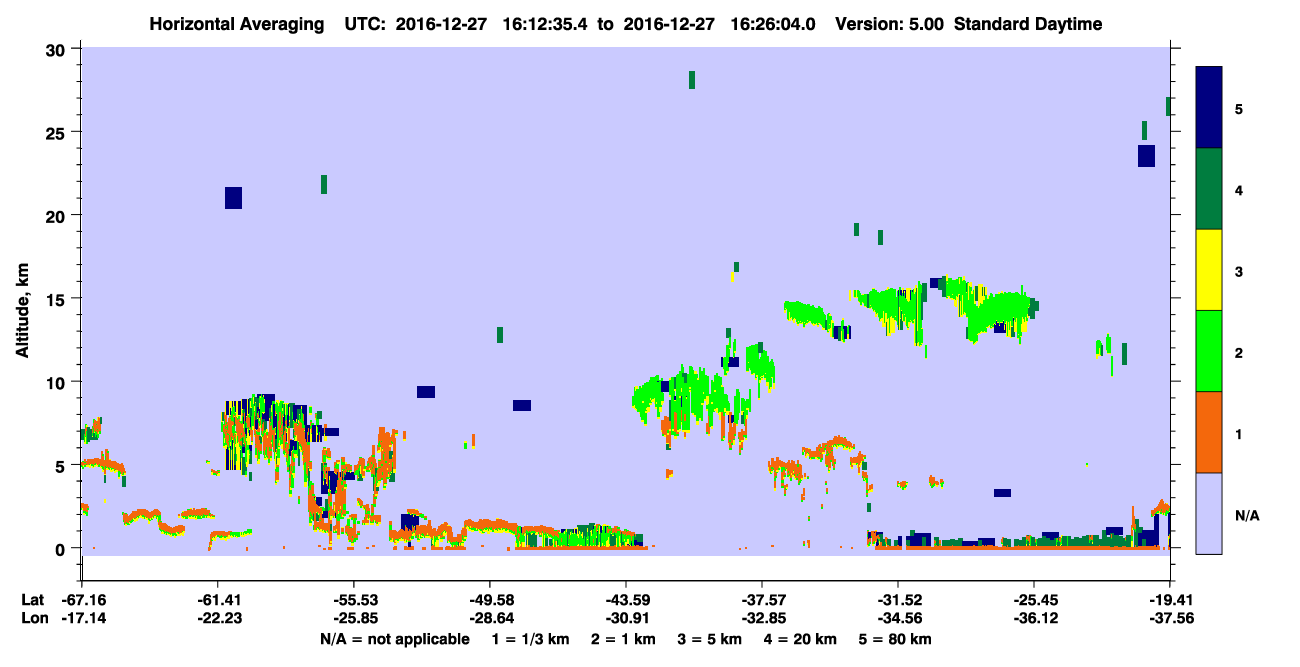Click the longitude value '-36.12'
The width and height of the screenshot is (1300, 667).
[1034, 618]
